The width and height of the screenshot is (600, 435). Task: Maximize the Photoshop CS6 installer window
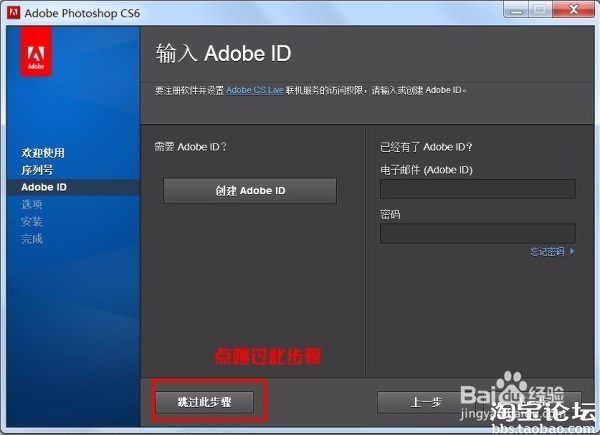click(x=540, y=10)
